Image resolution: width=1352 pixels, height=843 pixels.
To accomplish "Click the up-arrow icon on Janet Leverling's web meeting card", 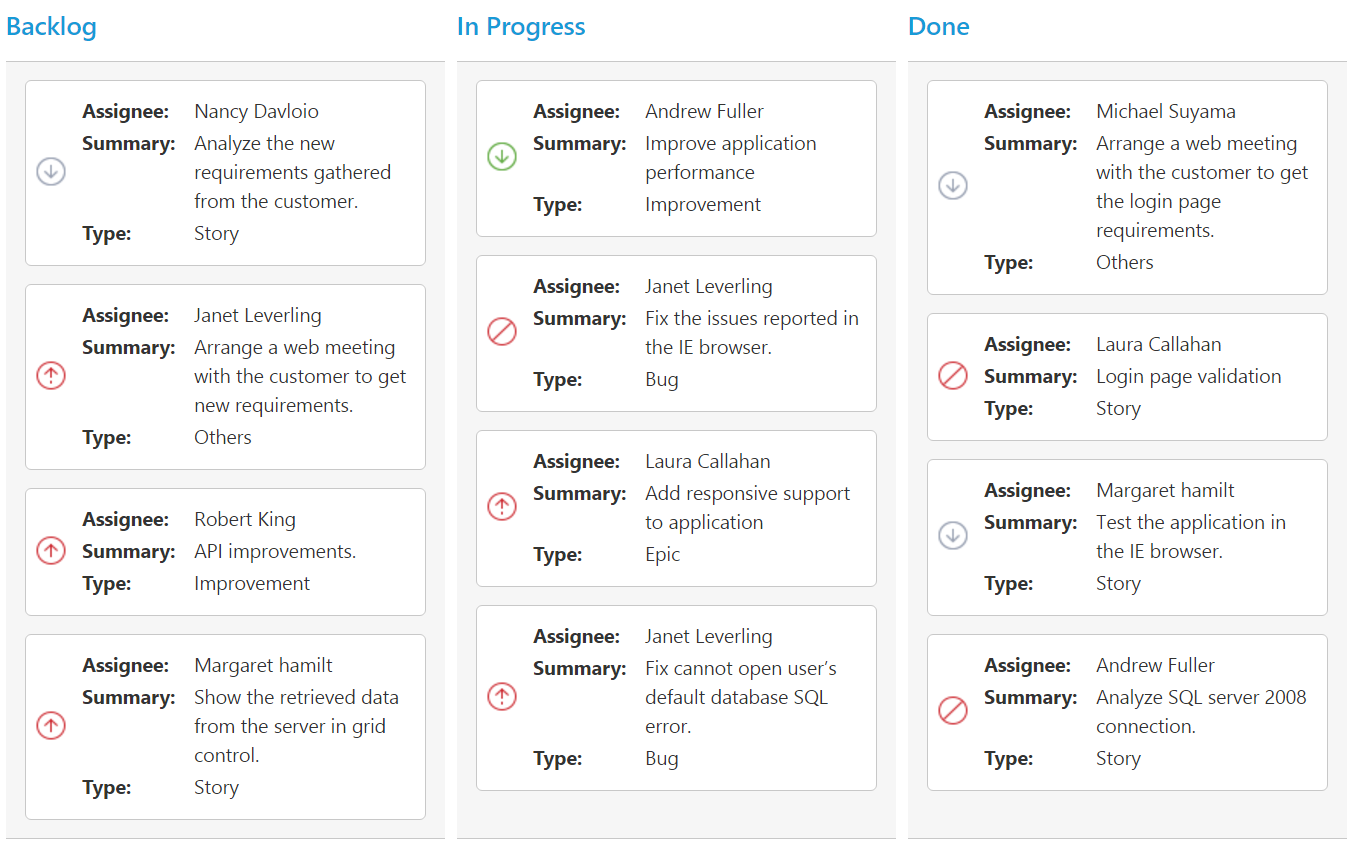I will coord(51,376).
